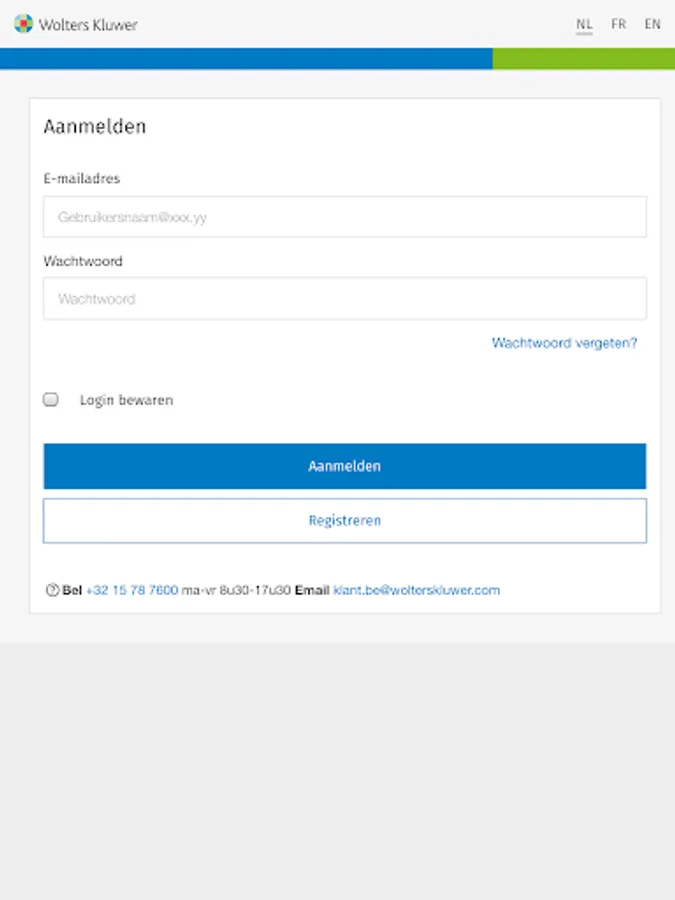
Task: Open the klant.be@wolterskluwer.com email link
Action: coord(416,590)
